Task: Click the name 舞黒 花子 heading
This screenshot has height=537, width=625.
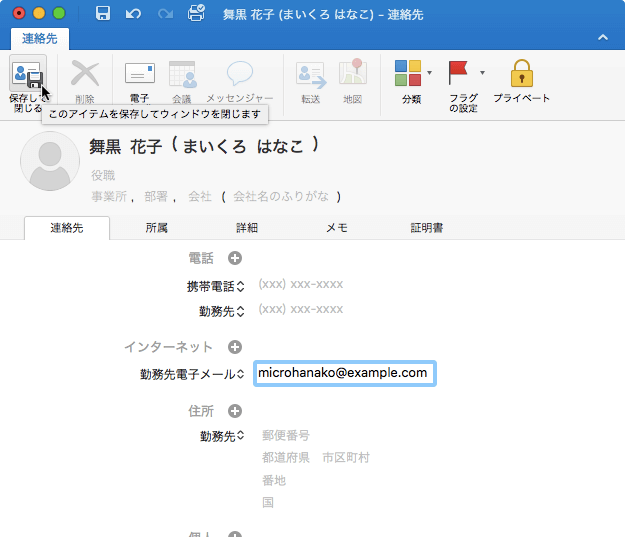Action: coord(126,147)
